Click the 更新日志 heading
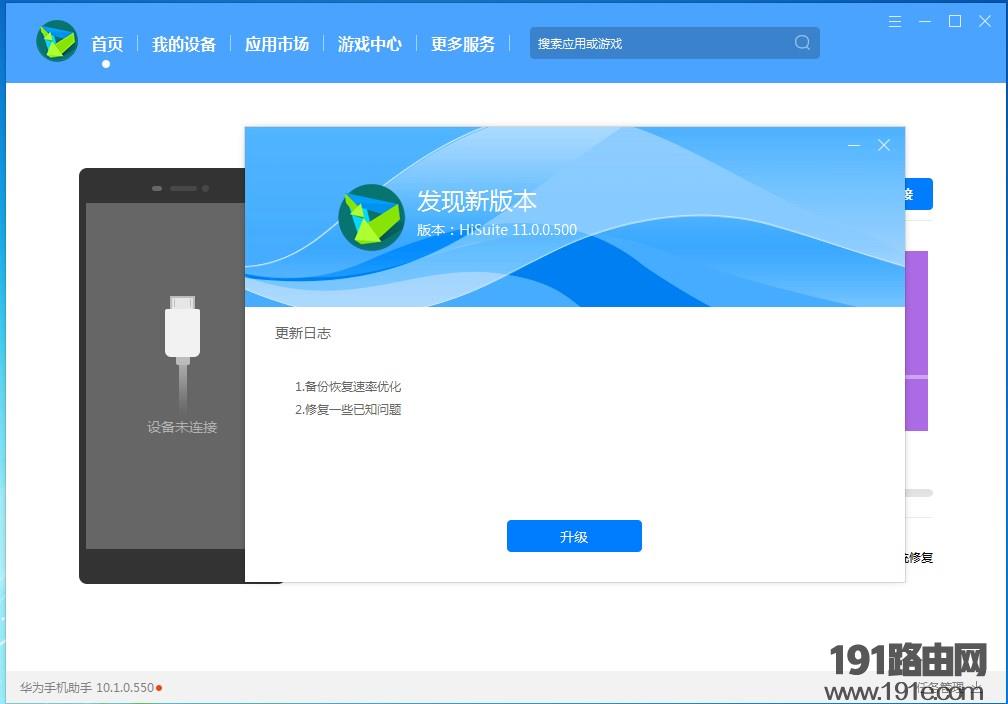This screenshot has height=704, width=1008. (x=303, y=333)
